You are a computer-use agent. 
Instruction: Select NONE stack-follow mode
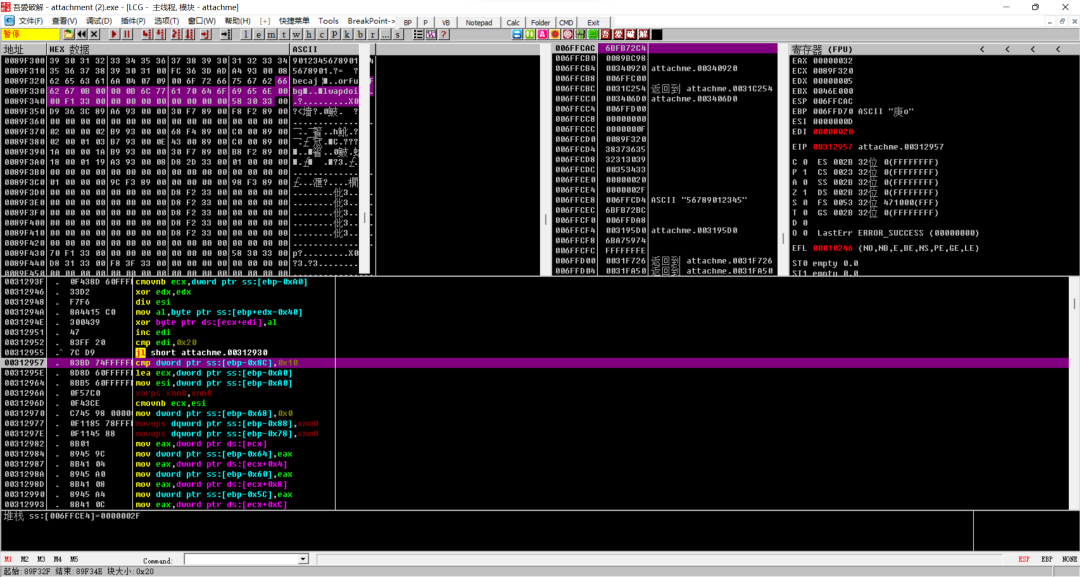tap(1069, 559)
